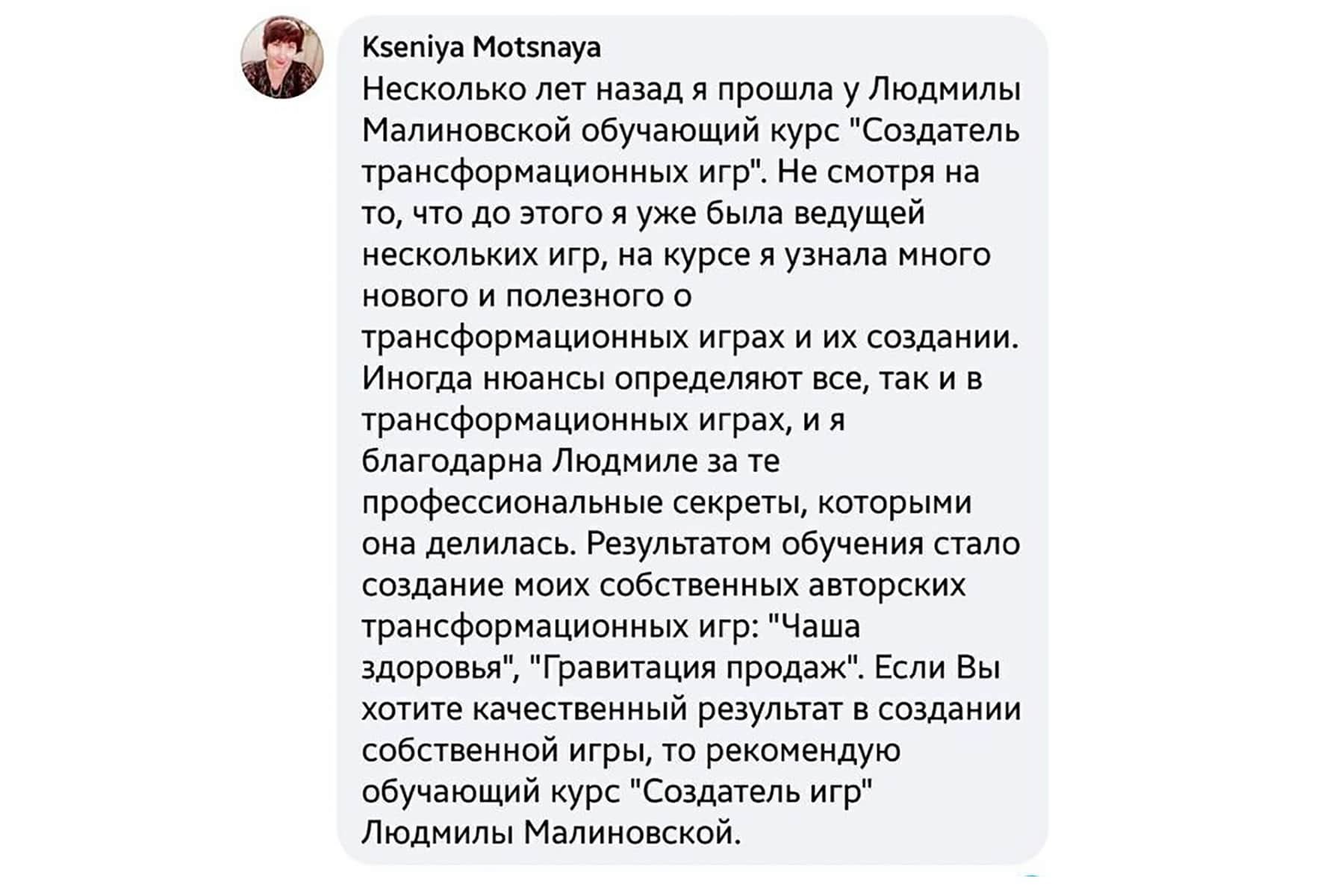1344x896 pixels.
Task: Select the quoted title "Создатель трансформационных игр"
Action: pyautogui.click(x=691, y=152)
